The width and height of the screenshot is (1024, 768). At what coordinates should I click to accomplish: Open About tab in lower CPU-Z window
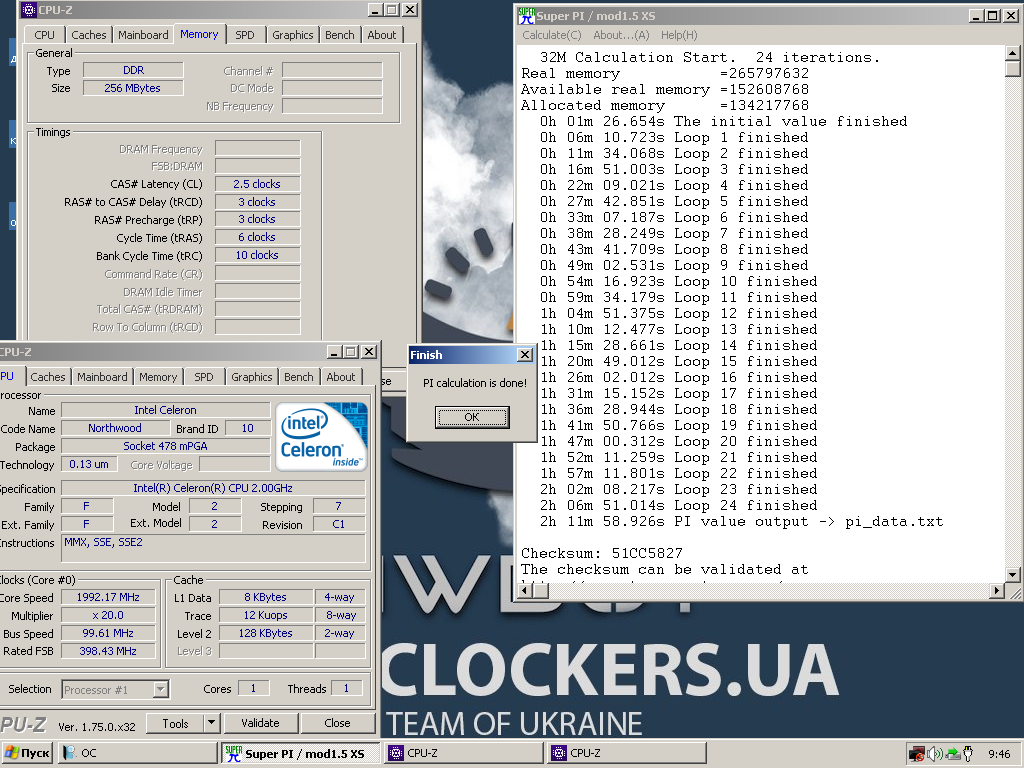(x=340, y=377)
